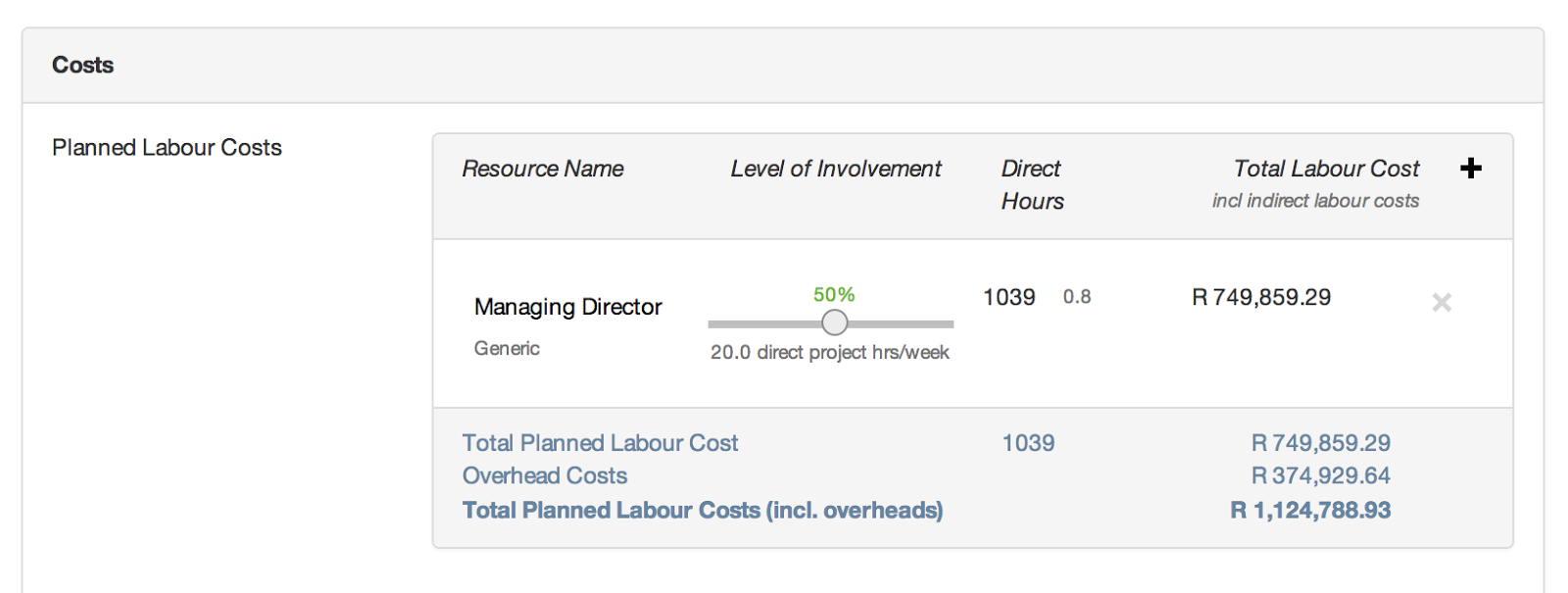Click the 20.0 direct project hrs/week text
1568x593 pixels.
pyautogui.click(x=829, y=352)
